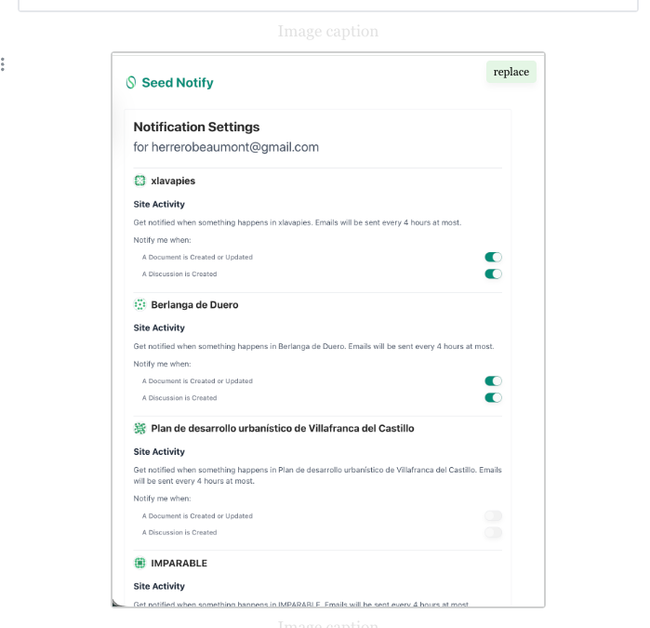The width and height of the screenshot is (650, 628).
Task: Switch off Berlanga de Duero Discussion is Created
Action: coord(493,398)
